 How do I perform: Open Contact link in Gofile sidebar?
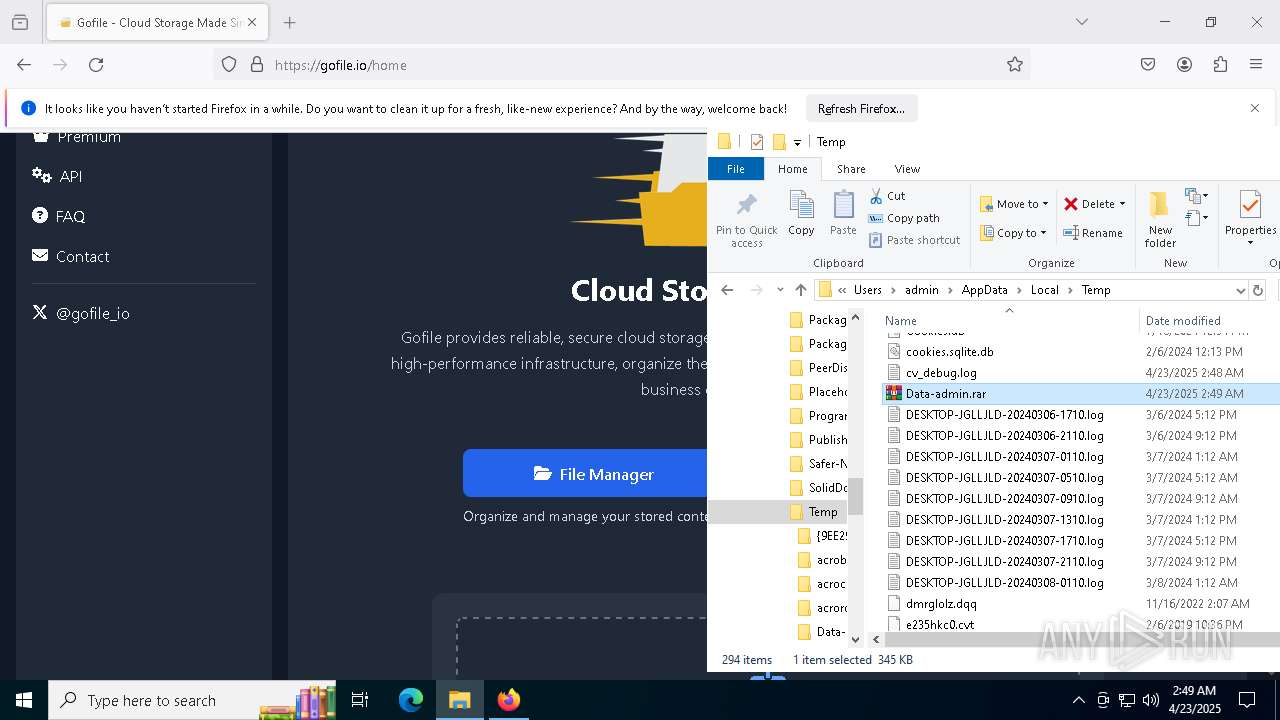click(70, 256)
